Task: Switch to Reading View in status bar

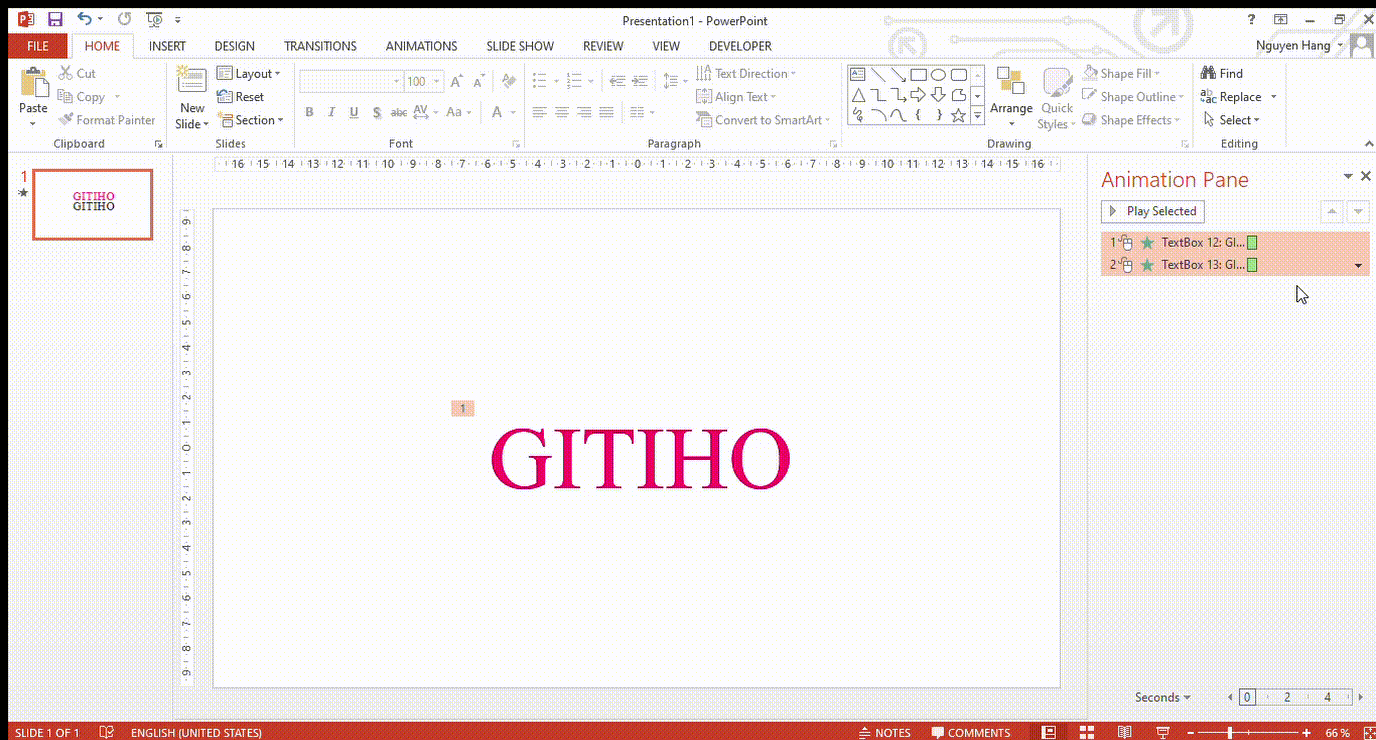Action: 1124,731
